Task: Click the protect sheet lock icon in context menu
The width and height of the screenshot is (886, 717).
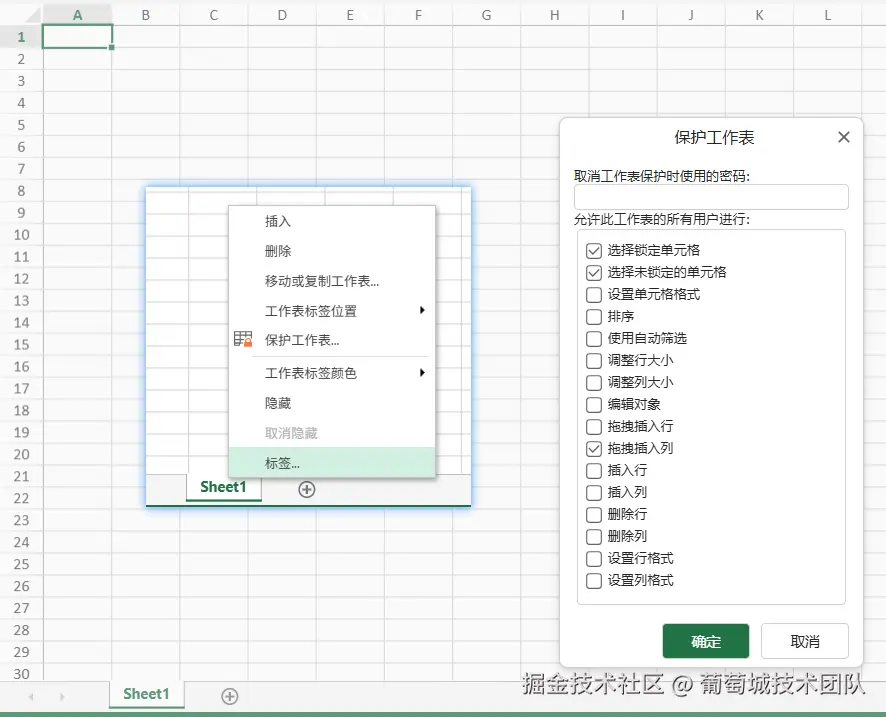Action: point(243,339)
